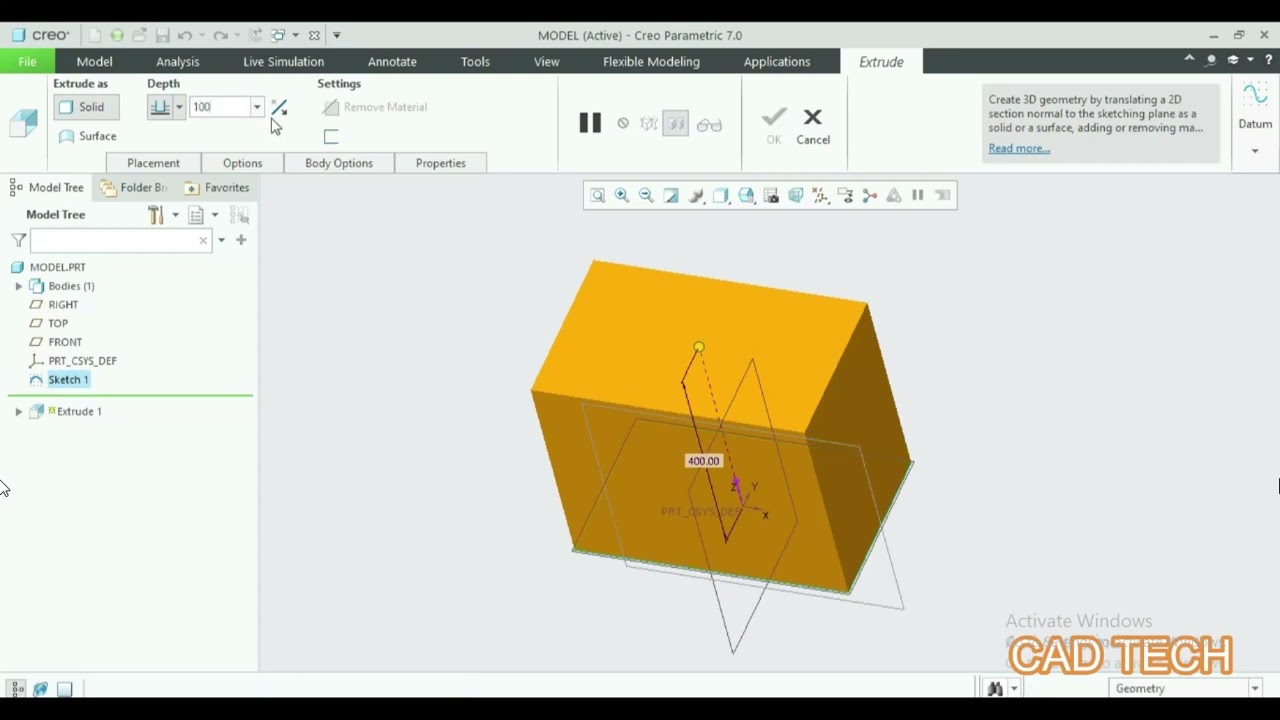Open the Datum Display Filters icon
This screenshot has height=720, width=1280.
click(820, 195)
